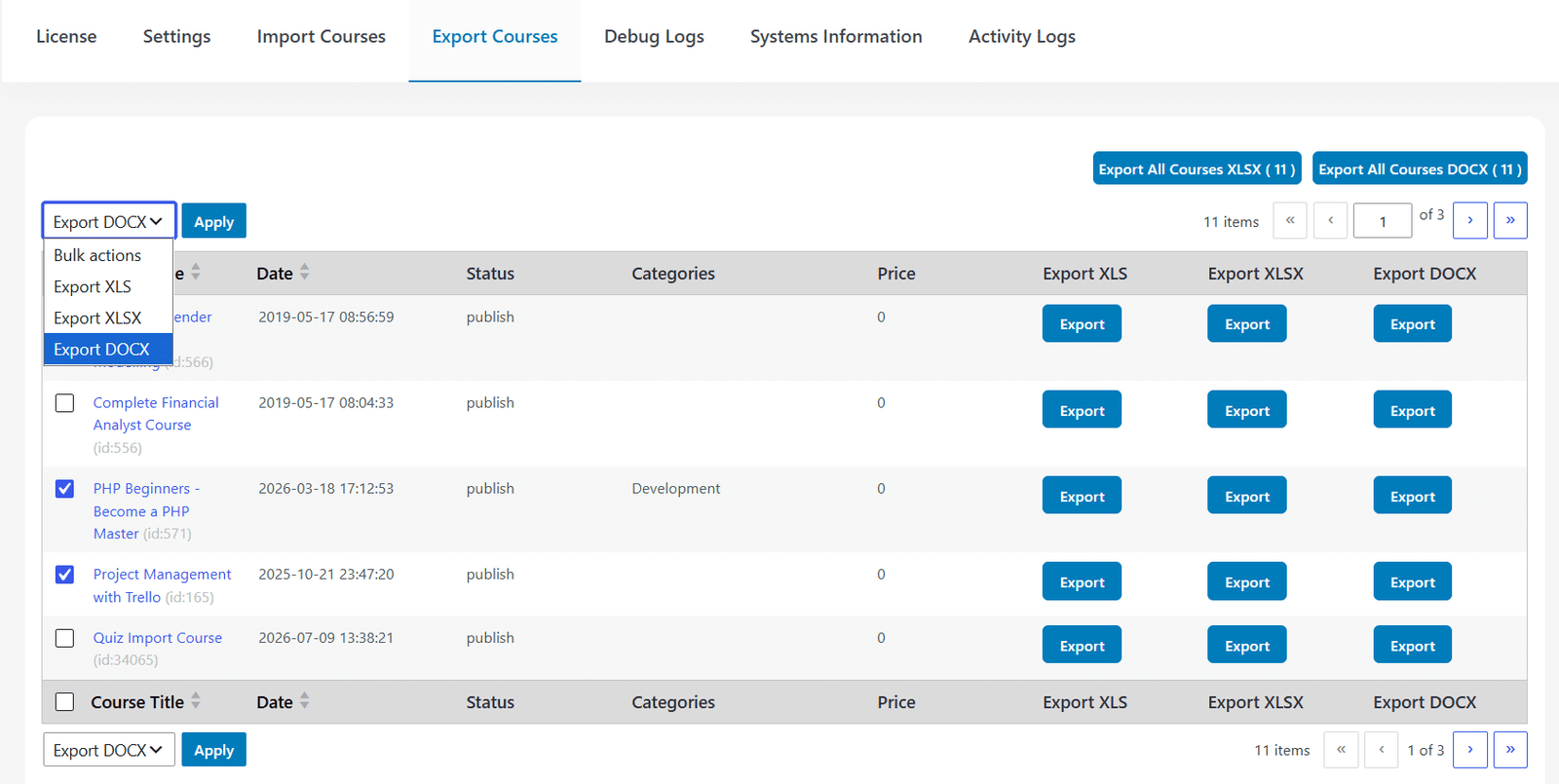
Task: Sort by Date in footer header arrows
Action: tap(304, 701)
